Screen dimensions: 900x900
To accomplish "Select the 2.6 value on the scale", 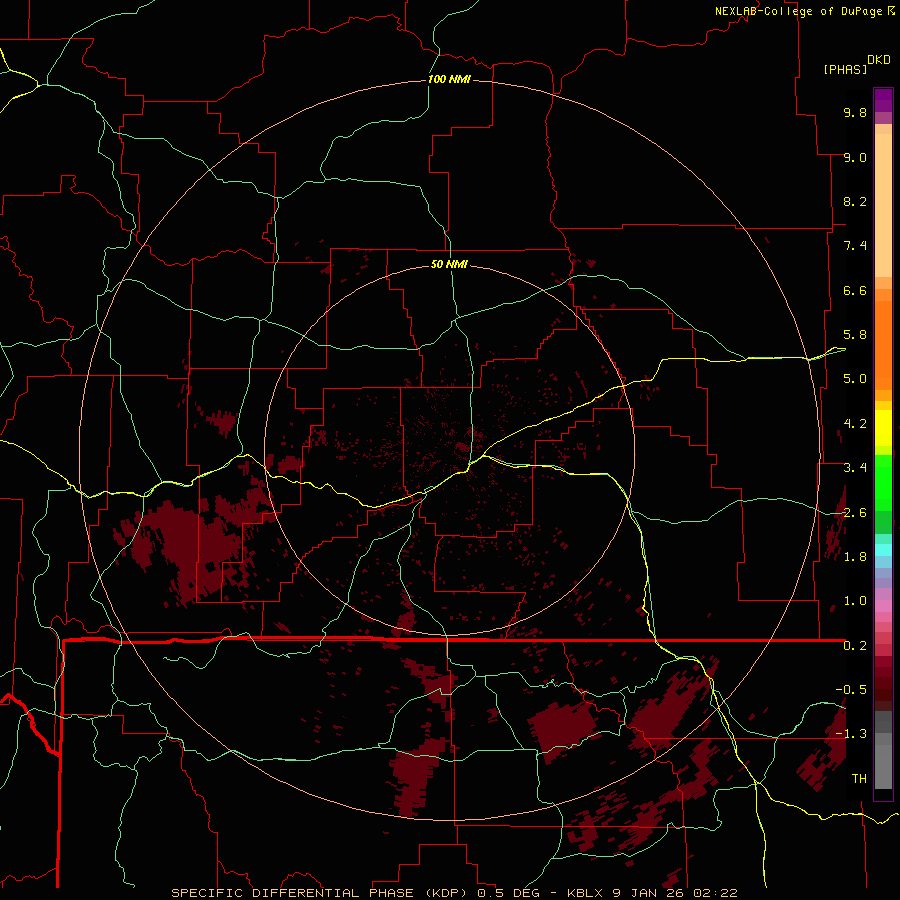I will pyautogui.click(x=855, y=513).
